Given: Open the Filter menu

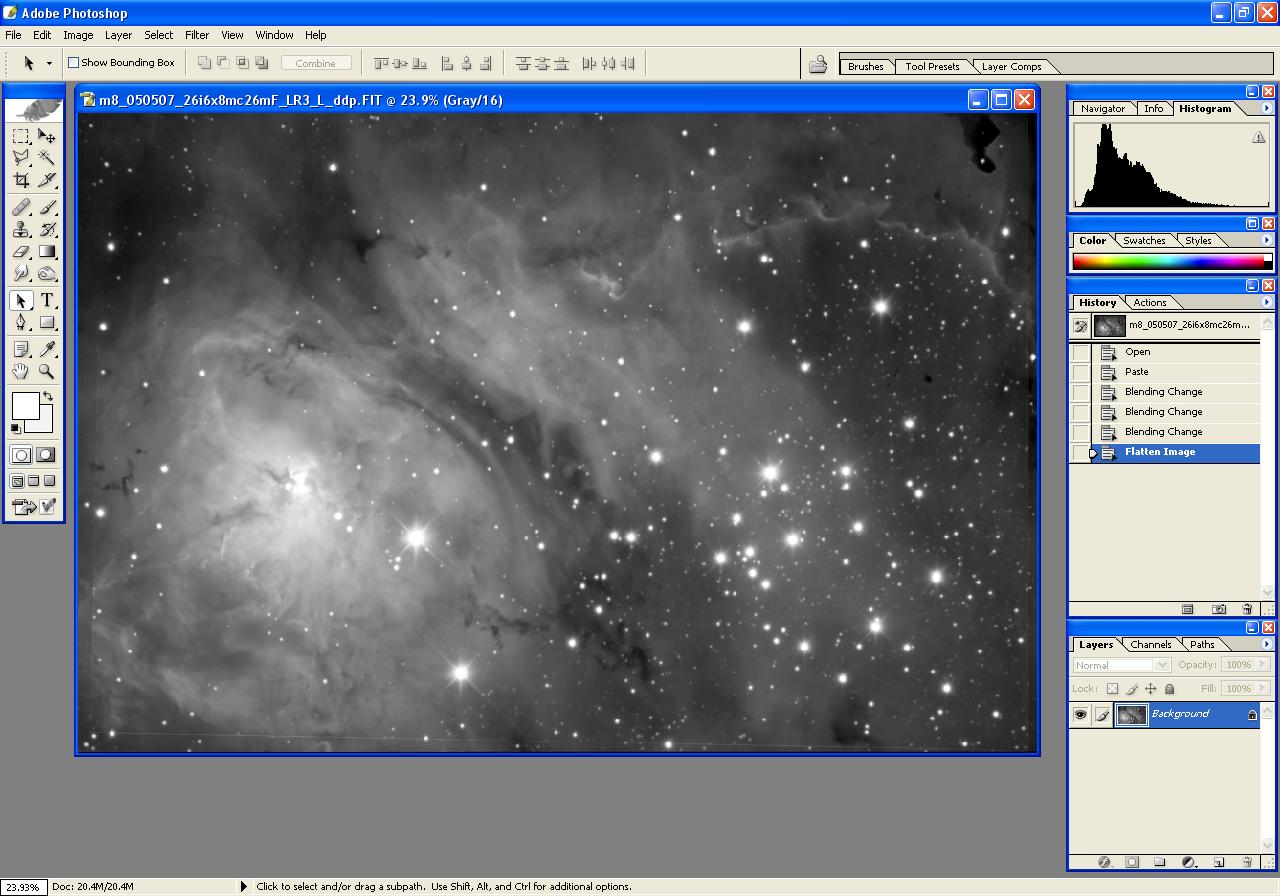Looking at the screenshot, I should [x=197, y=35].
